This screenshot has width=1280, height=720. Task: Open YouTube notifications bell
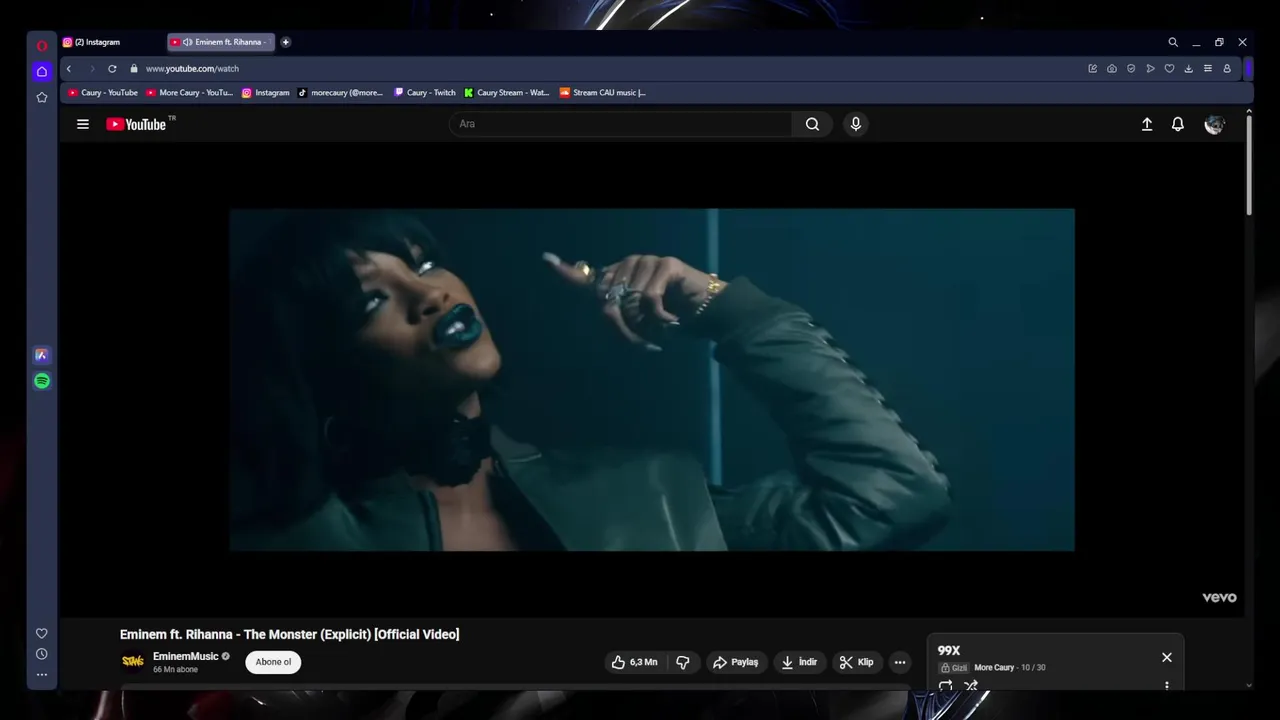coord(1178,124)
